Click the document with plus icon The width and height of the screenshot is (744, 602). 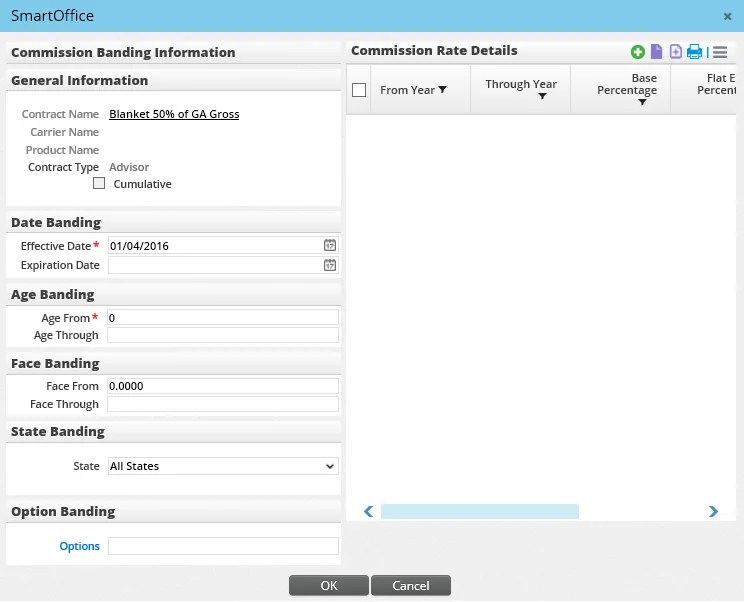click(x=676, y=52)
